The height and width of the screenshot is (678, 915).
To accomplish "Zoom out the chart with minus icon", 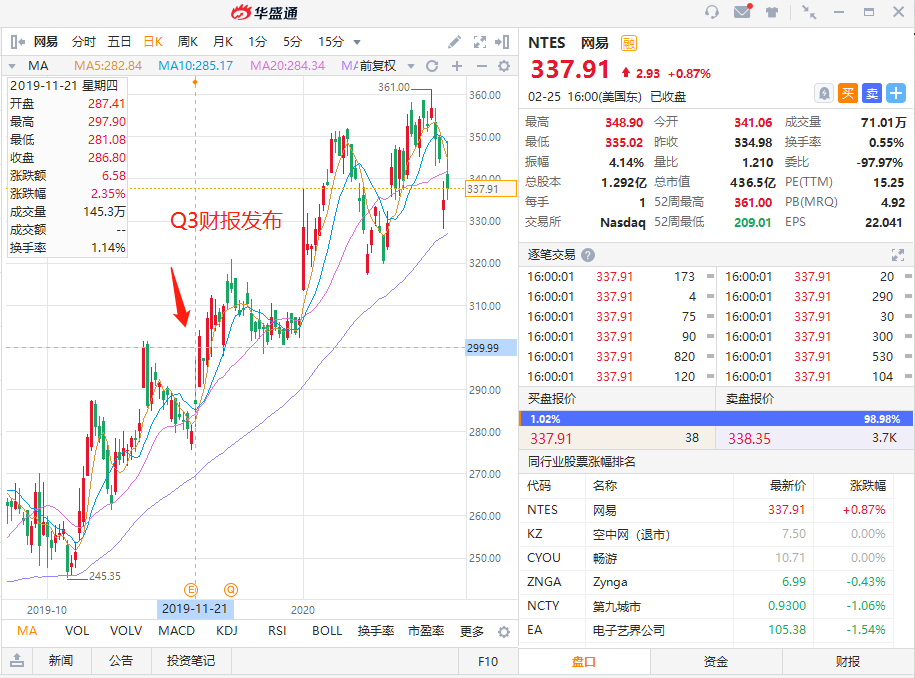I will pyautogui.click(x=481, y=66).
